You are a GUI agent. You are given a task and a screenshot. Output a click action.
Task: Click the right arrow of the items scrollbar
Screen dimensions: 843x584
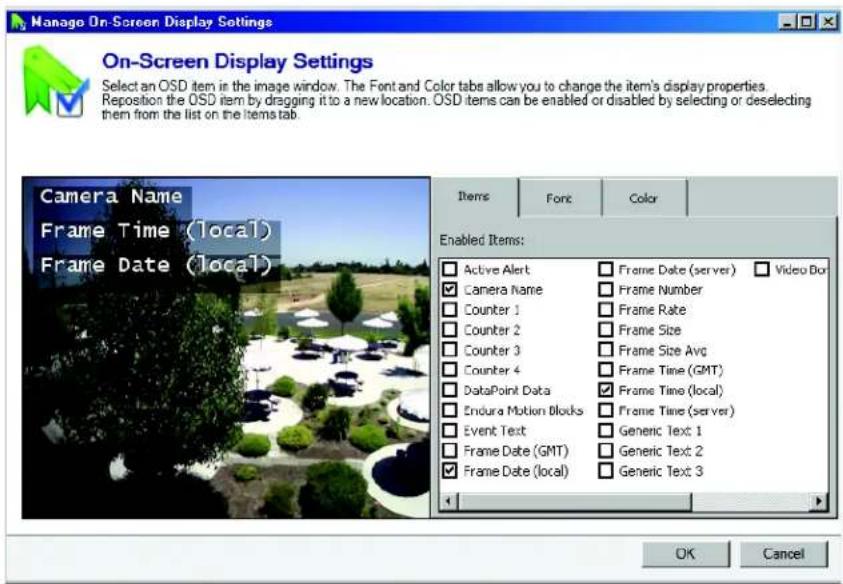[x=818, y=501]
